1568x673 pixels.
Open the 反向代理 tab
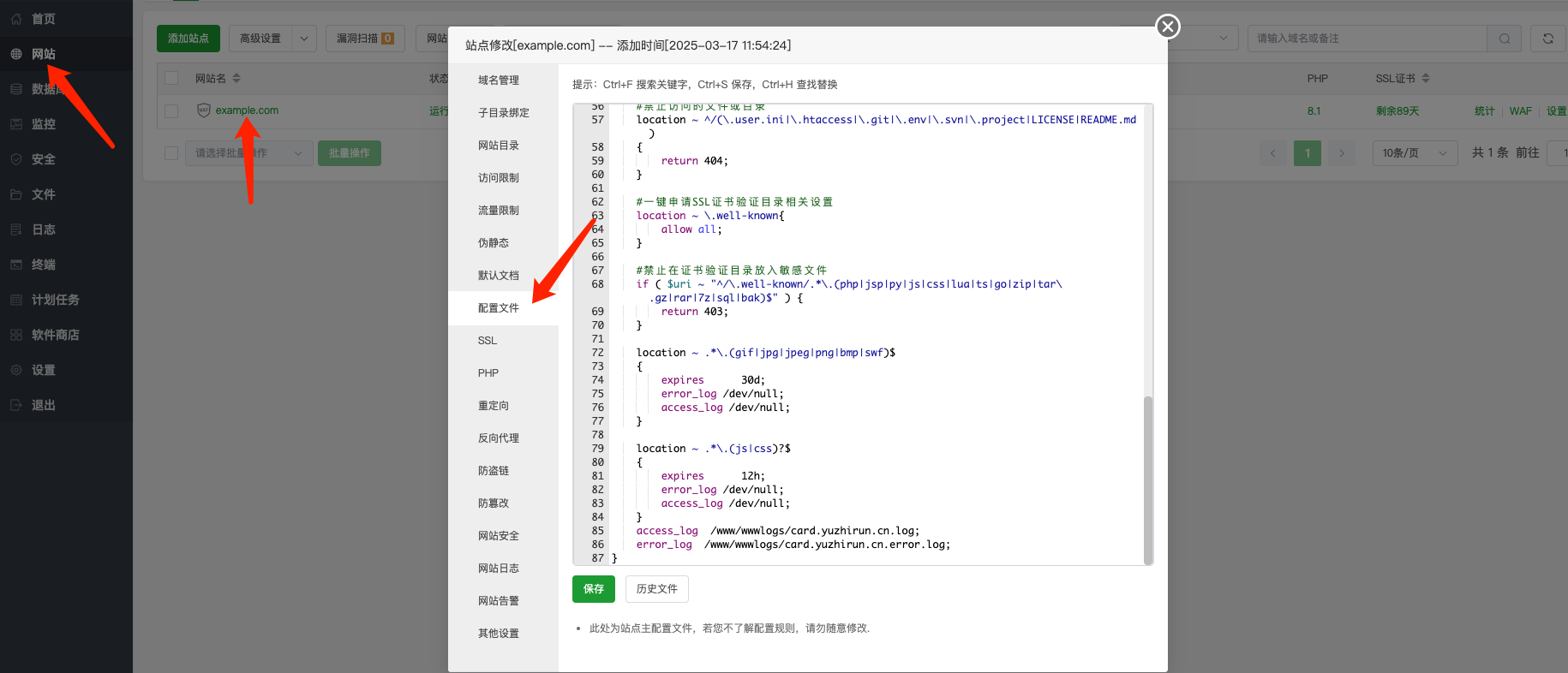click(503, 438)
